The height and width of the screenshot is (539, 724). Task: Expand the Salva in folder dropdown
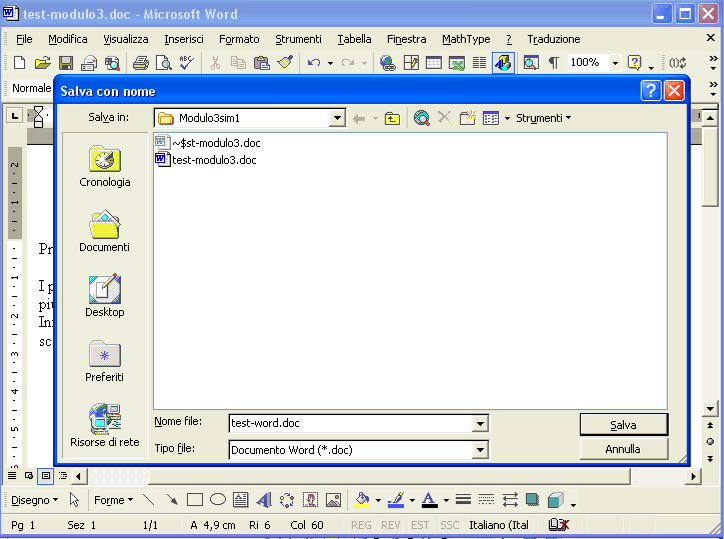338,118
